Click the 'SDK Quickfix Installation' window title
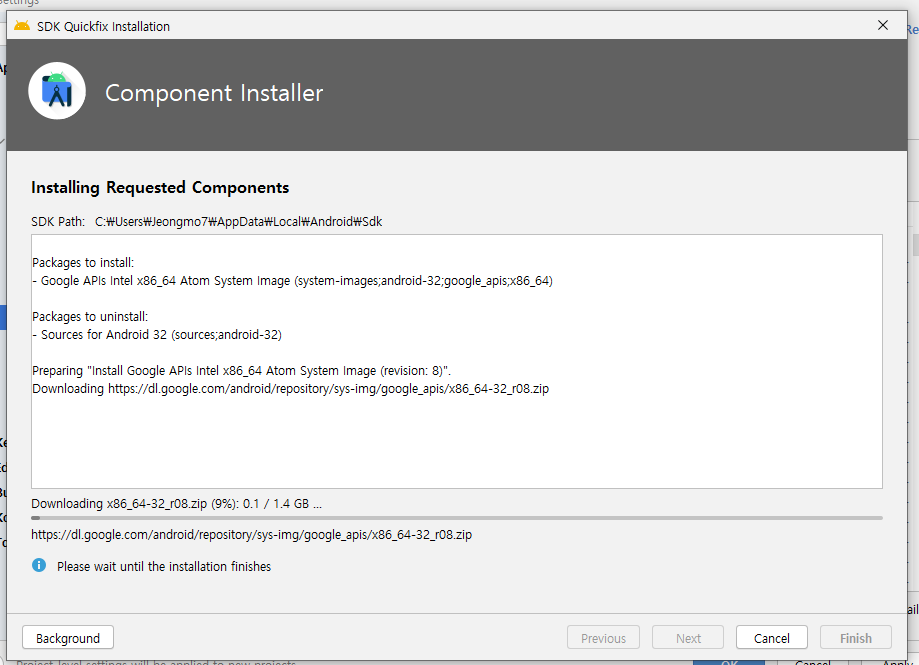 coord(103,26)
